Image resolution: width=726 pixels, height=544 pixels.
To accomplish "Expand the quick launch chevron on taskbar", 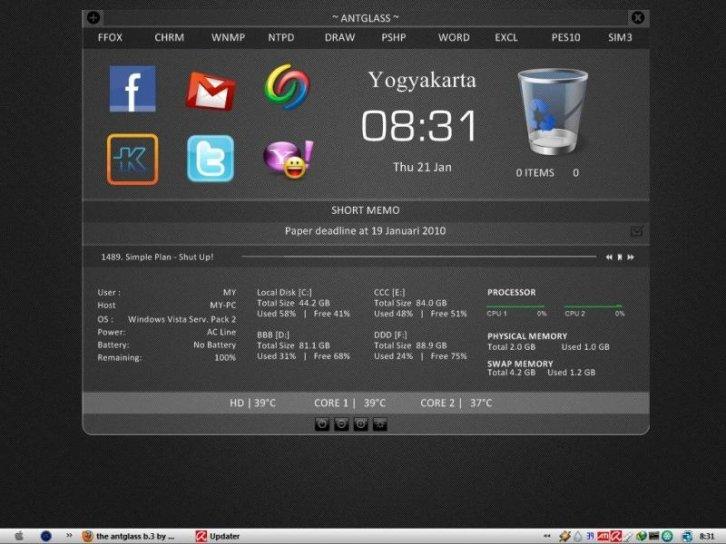I will point(69,536).
